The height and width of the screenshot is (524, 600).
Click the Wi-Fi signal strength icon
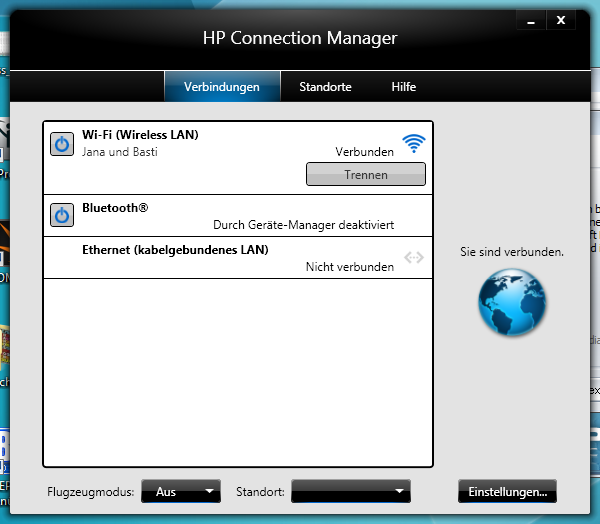[414, 144]
